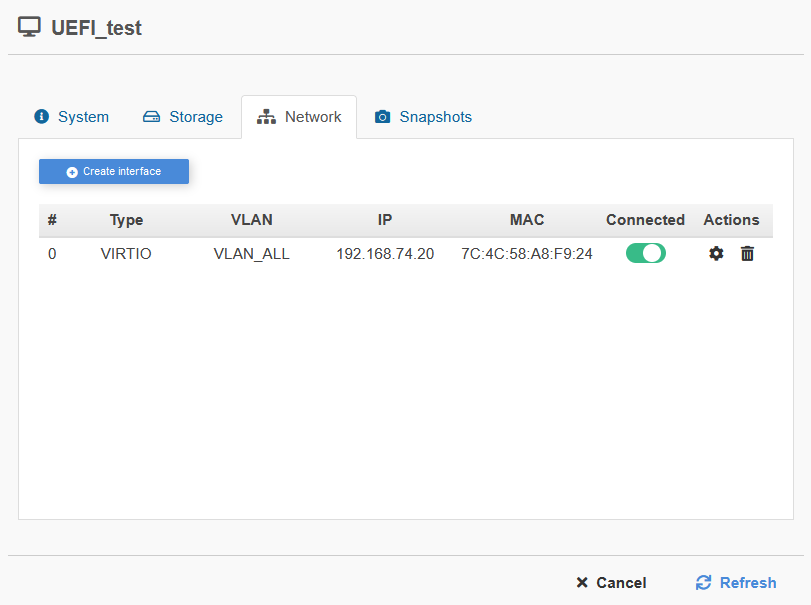Viewport: 811px width, 605px height.
Task: Open settings gear for interface 0
Action: click(716, 254)
